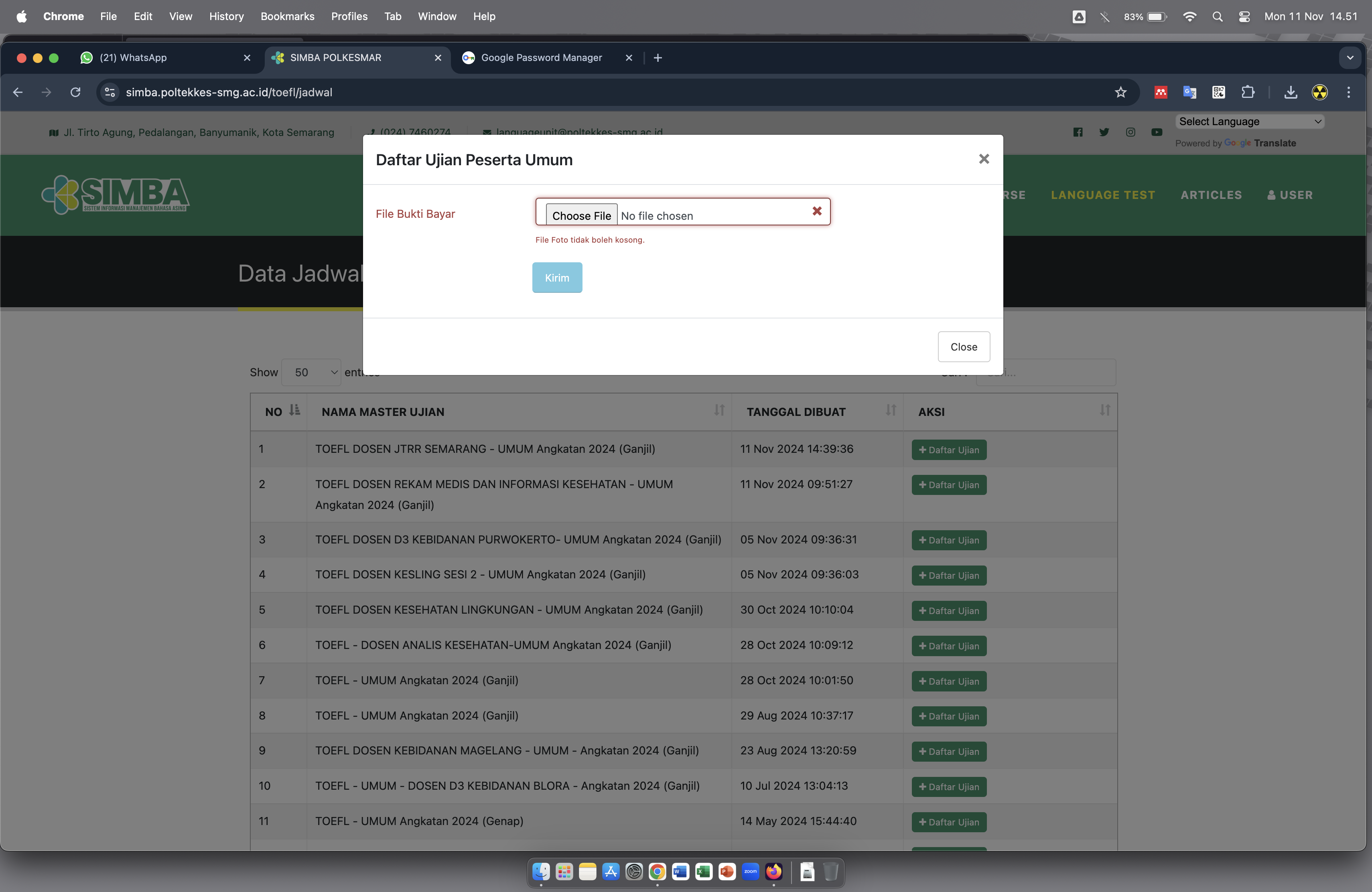
Task: Open Chrome three-dot menu
Action: click(1348, 92)
